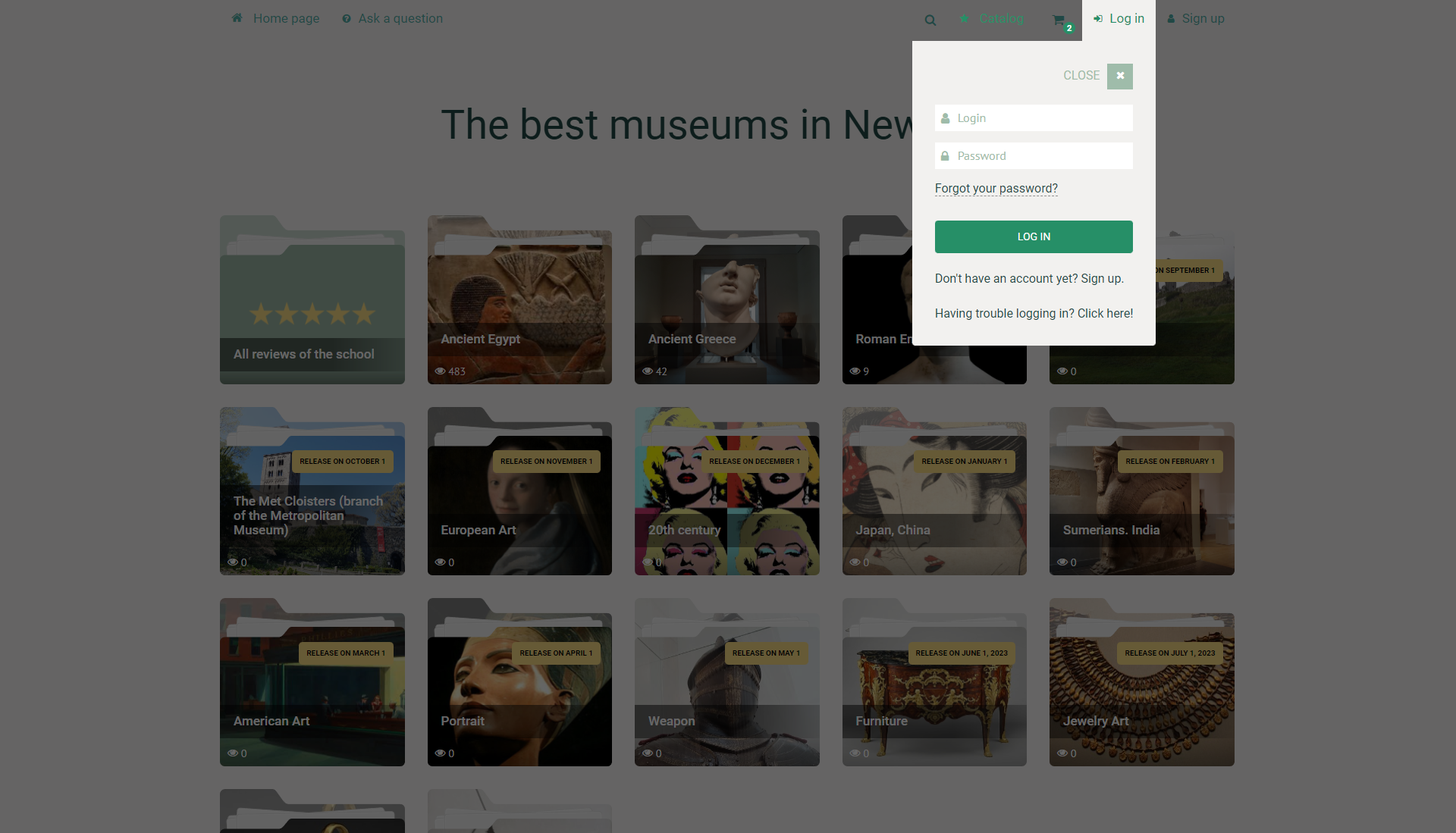Screen dimensions: 1456x833
Task: Open the Furniture folder
Action: tap(934, 682)
